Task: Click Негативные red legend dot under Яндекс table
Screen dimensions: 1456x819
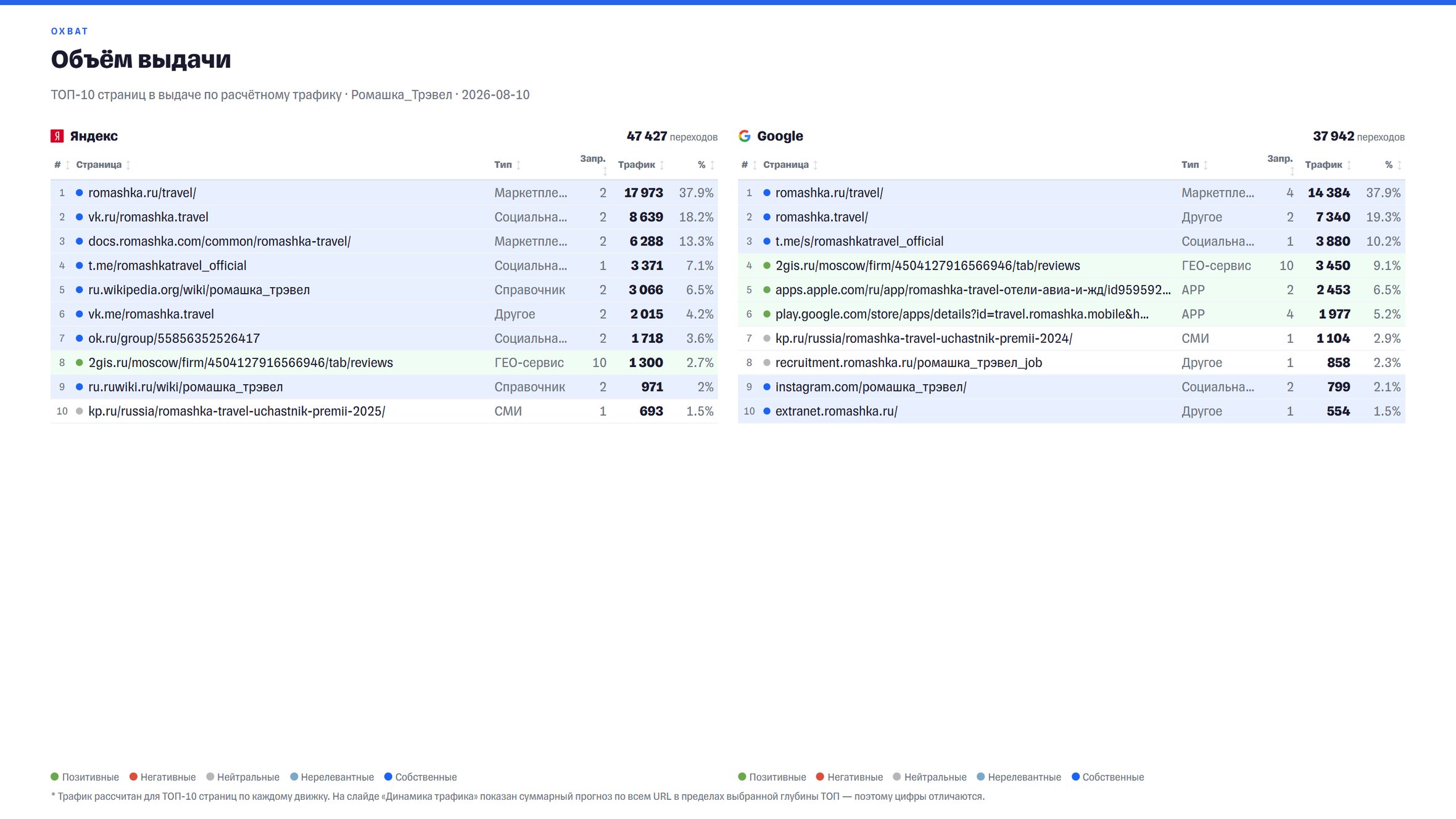Action: tap(133, 777)
